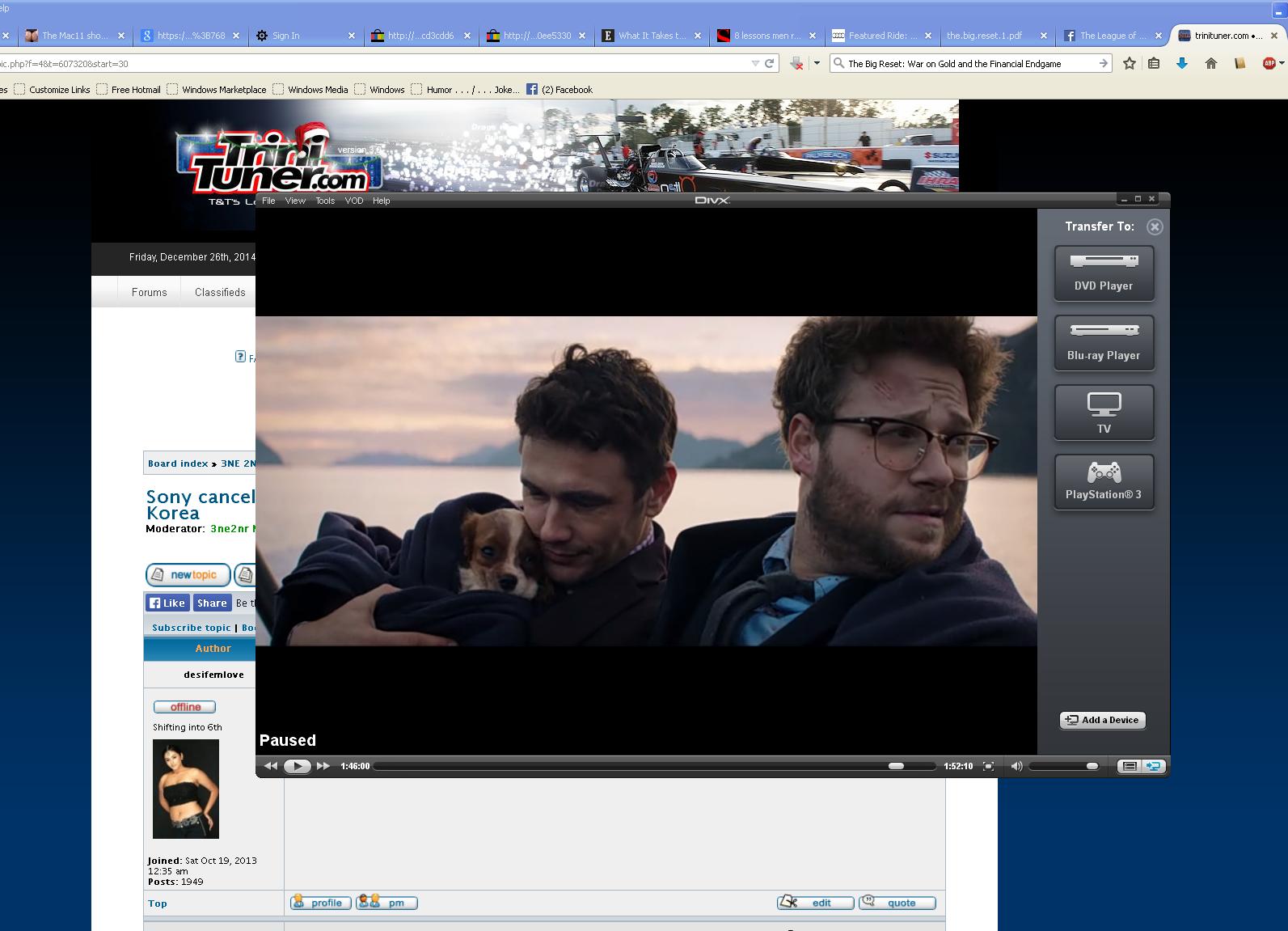
Task: Click the blocked-download toolbar icon
Action: (x=796, y=63)
